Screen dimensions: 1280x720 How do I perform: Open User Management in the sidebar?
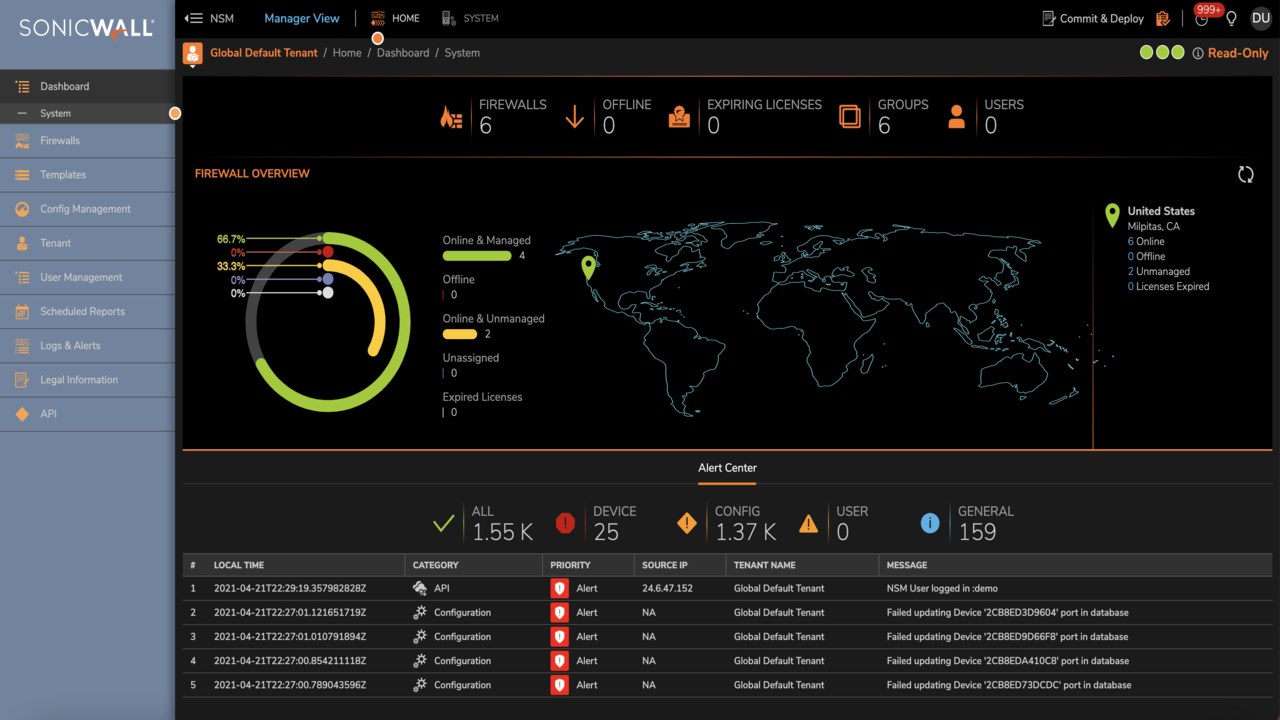coord(87,277)
